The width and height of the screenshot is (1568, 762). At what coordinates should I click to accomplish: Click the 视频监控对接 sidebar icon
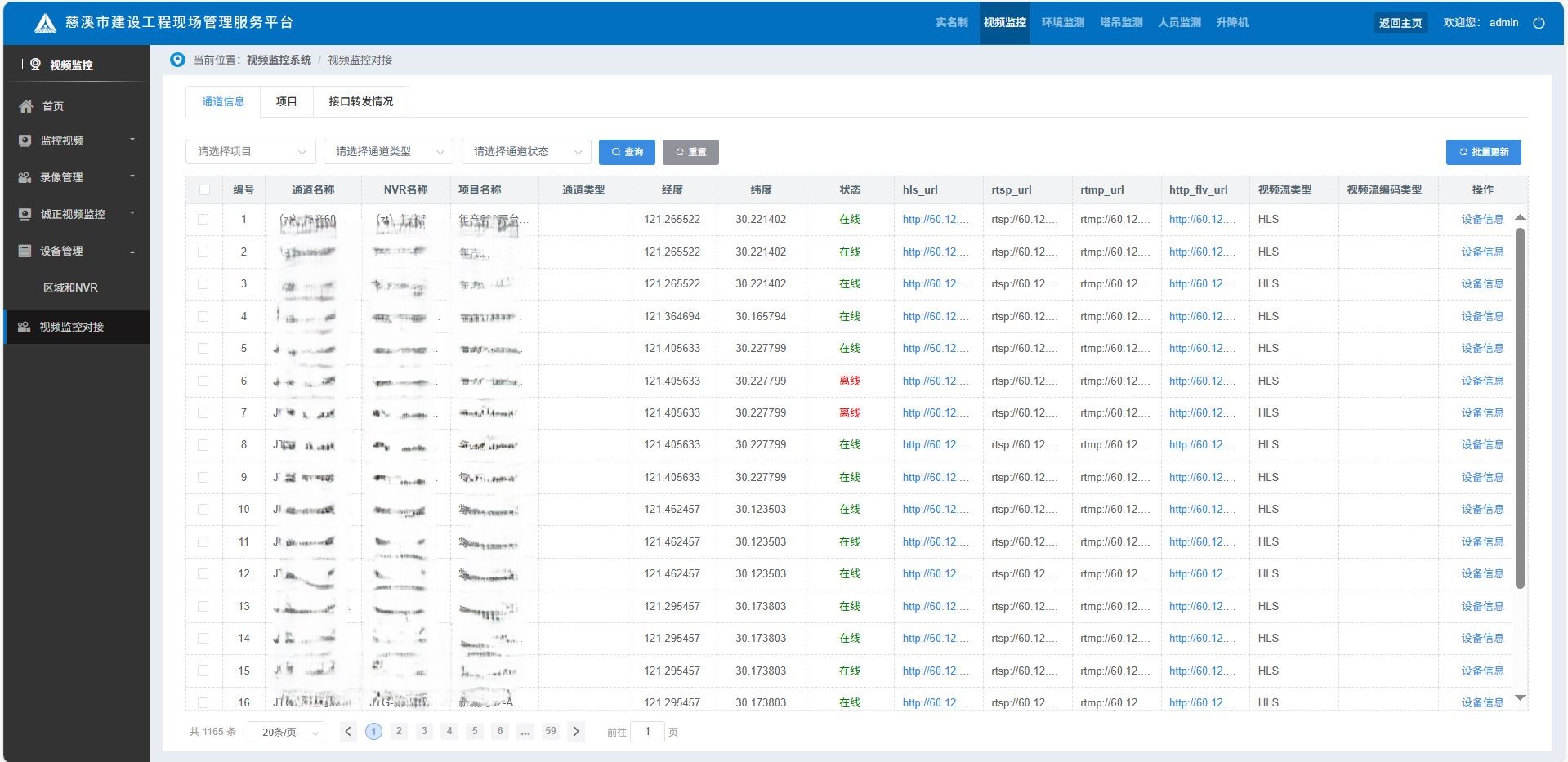click(25, 327)
